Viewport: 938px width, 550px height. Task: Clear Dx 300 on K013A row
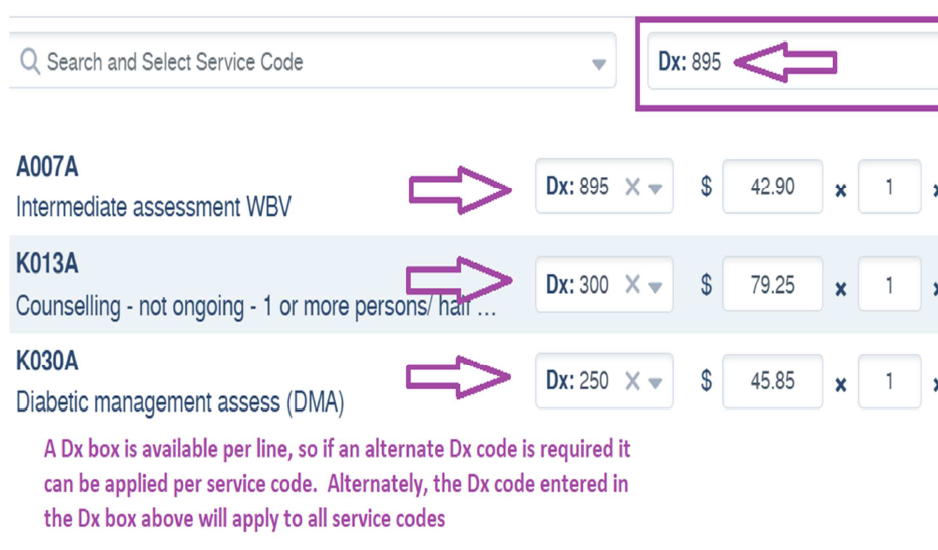(x=632, y=284)
